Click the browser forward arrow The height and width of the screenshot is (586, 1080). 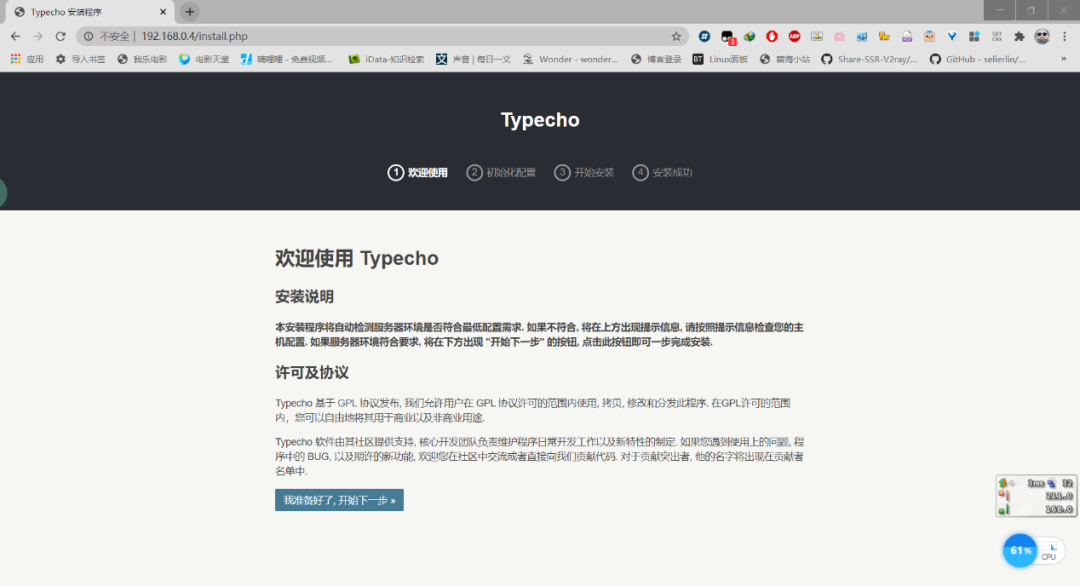coord(38,36)
